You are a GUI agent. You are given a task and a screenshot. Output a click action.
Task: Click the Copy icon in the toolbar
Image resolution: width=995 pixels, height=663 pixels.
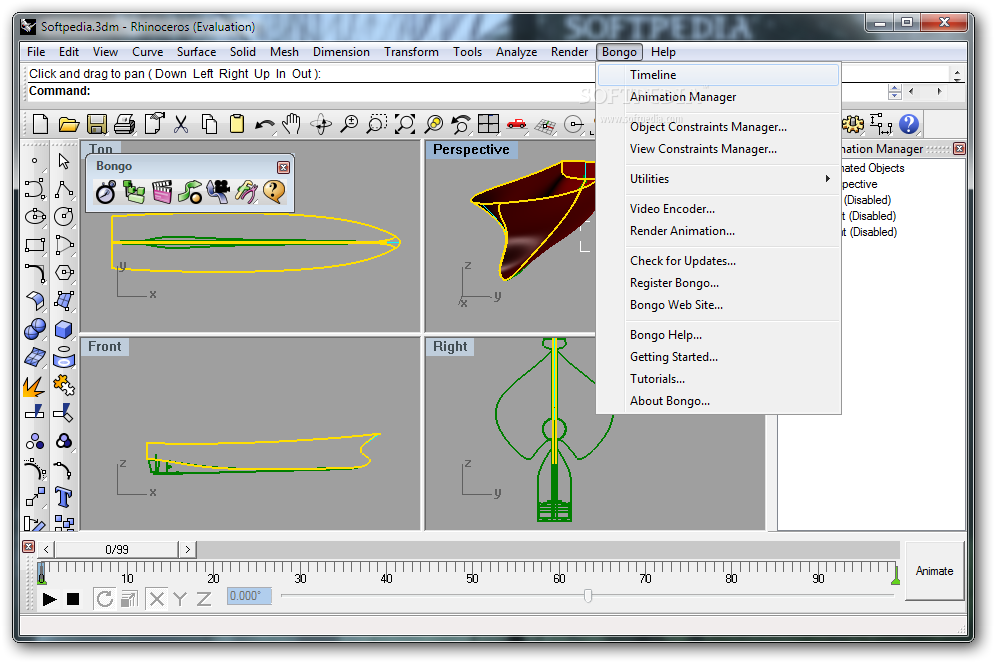pos(209,124)
